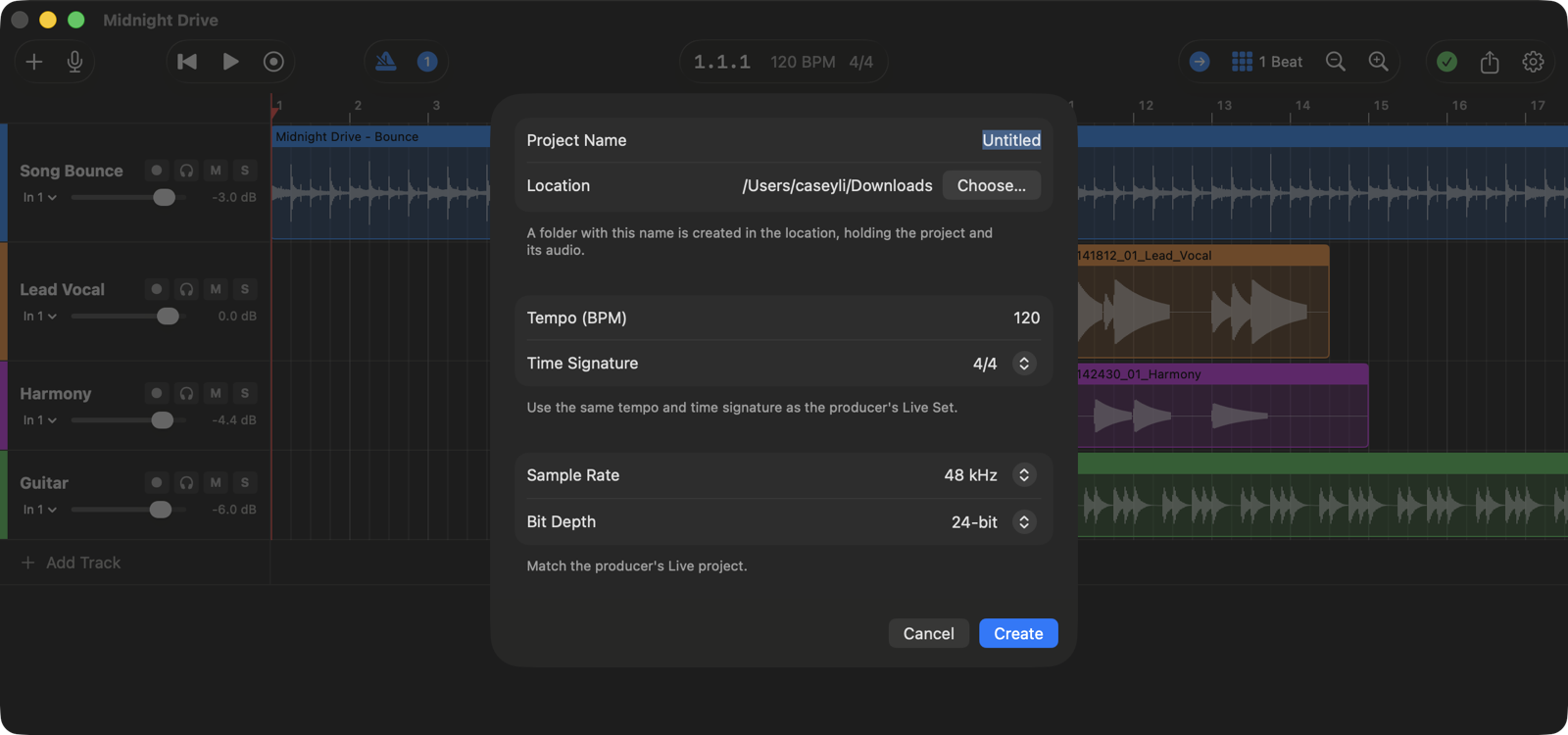Toggle headphone monitoring on Guitar track
Viewport: 1568px width, 735px height.
click(x=186, y=482)
